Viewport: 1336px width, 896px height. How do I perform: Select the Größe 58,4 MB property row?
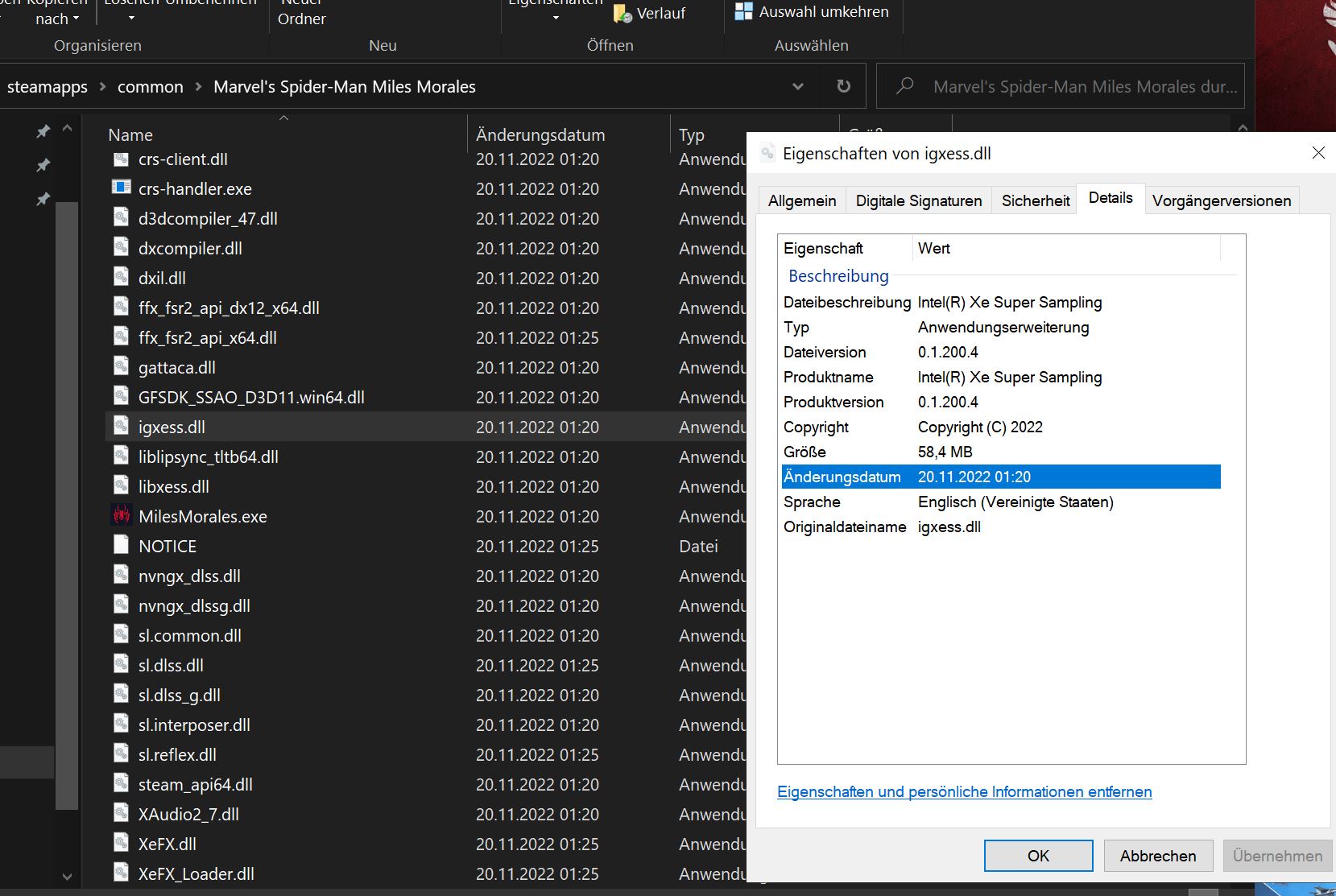coord(1001,452)
